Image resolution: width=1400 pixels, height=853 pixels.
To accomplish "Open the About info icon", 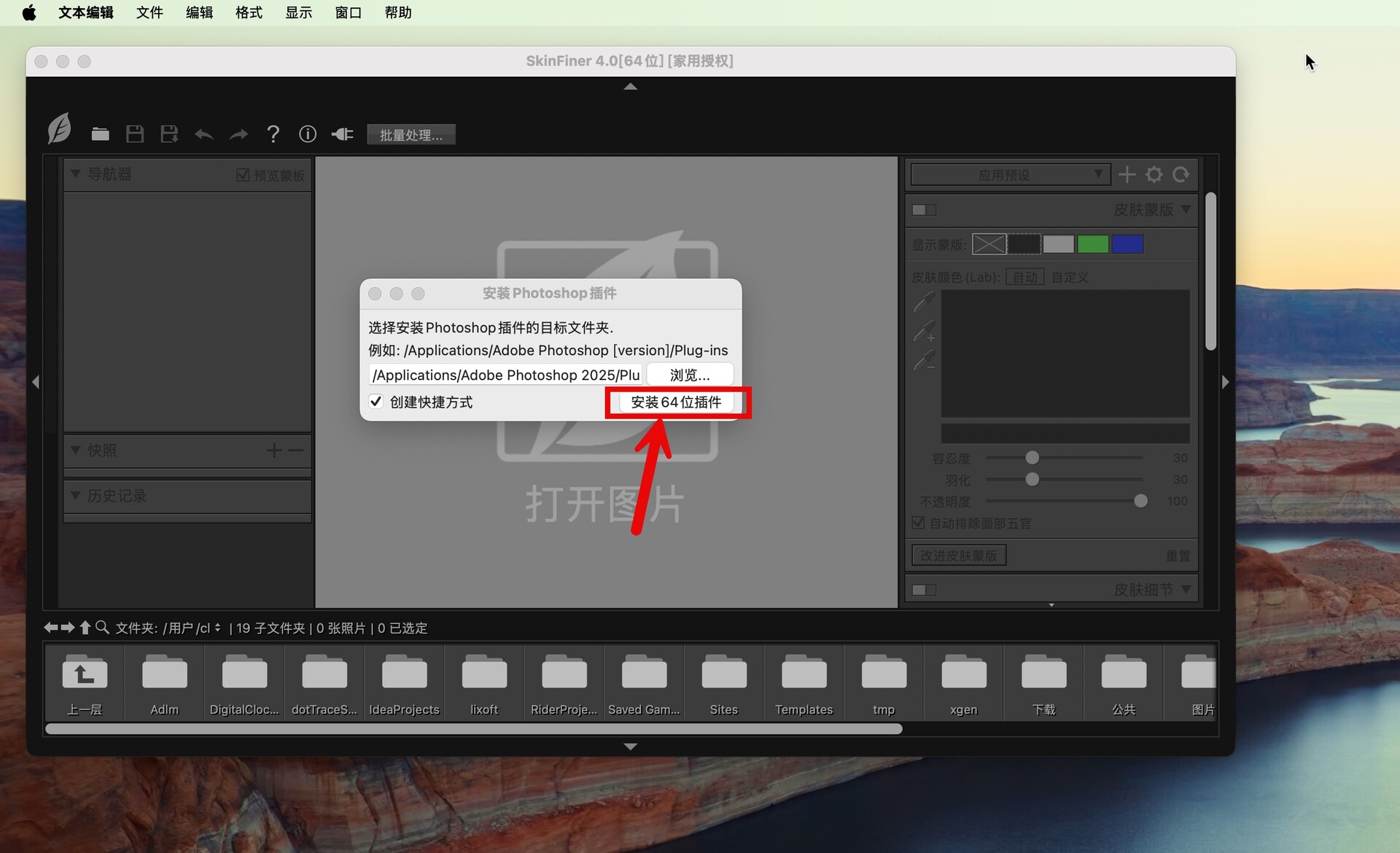I will click(308, 134).
